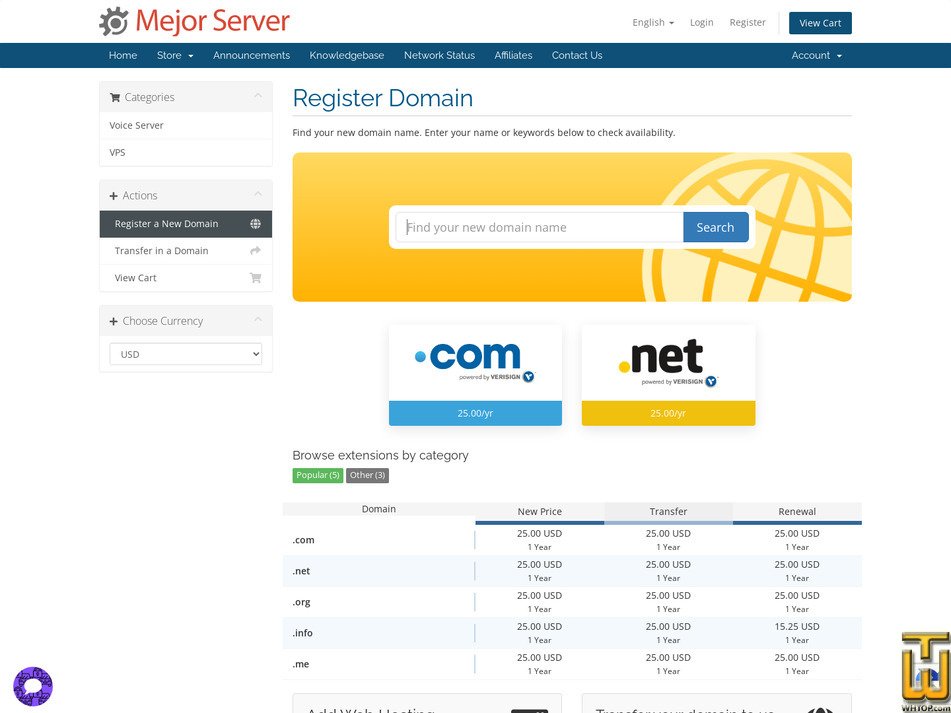The image size is (951, 713).
Task: Focus the domain name search field
Action: [539, 227]
